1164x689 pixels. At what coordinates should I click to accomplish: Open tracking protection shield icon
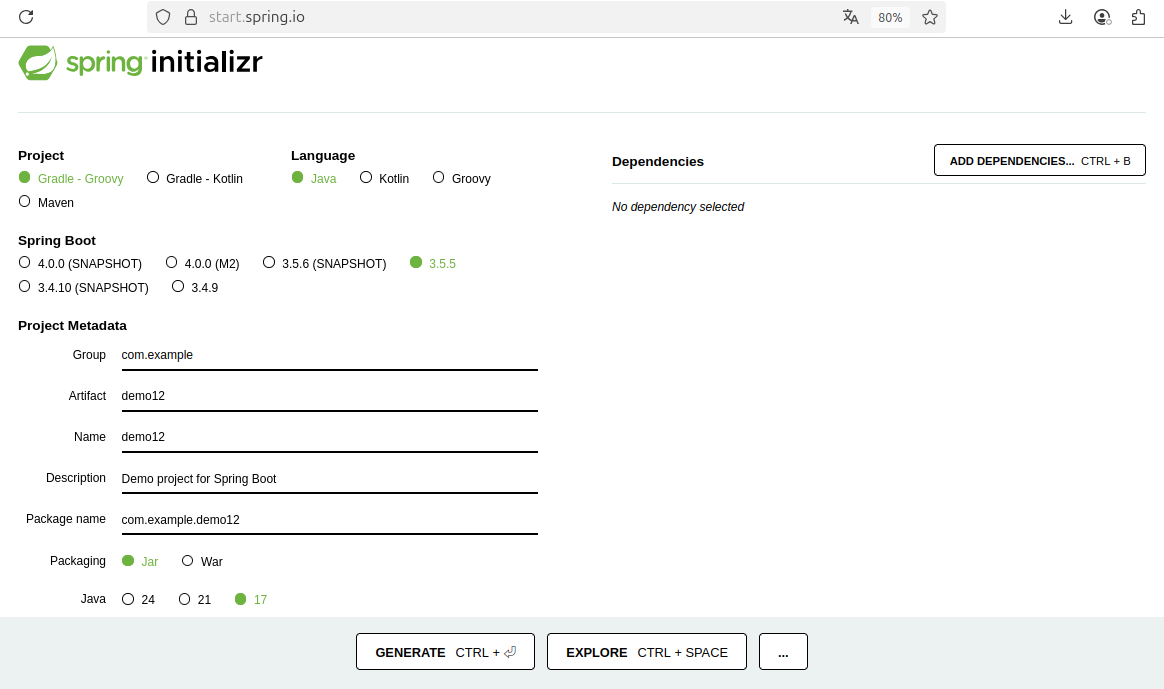(163, 17)
